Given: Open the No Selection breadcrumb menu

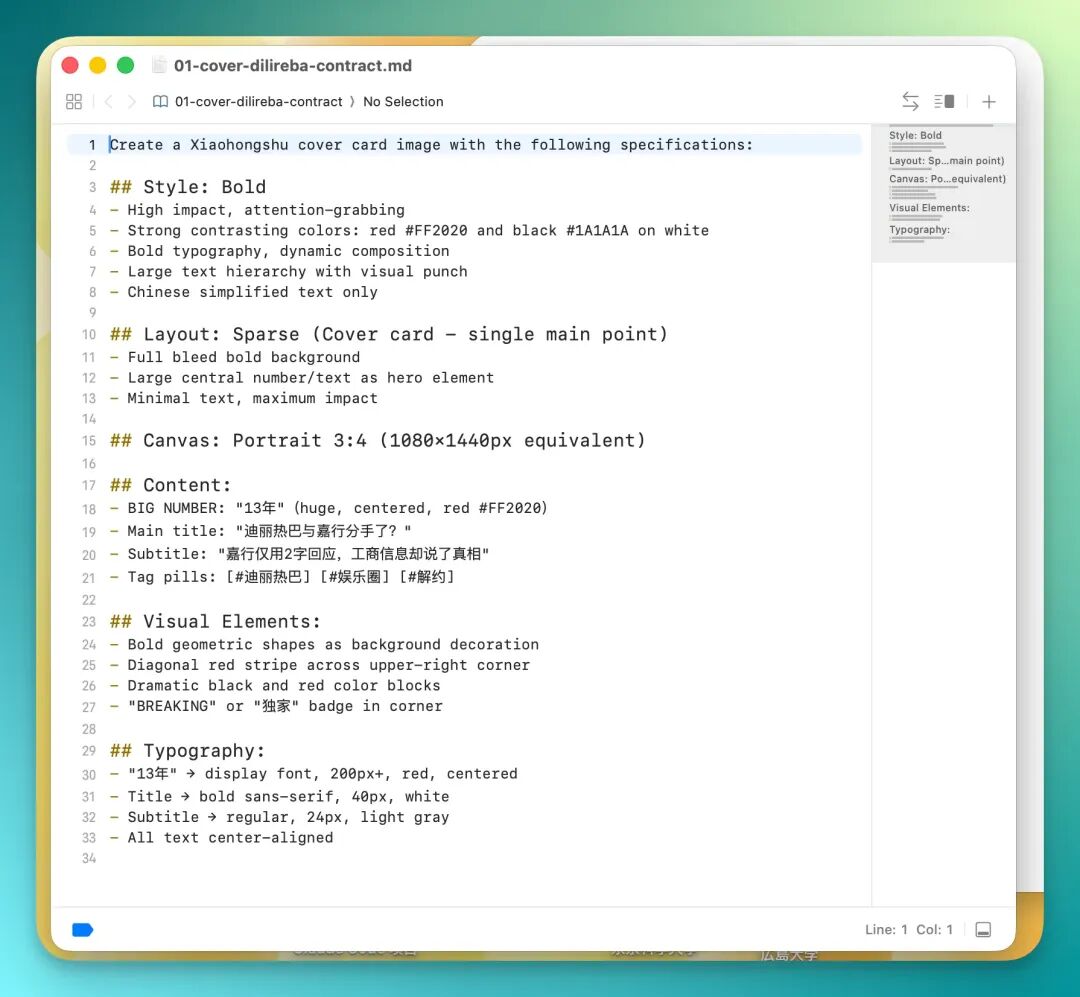Looking at the screenshot, I should click(x=403, y=102).
